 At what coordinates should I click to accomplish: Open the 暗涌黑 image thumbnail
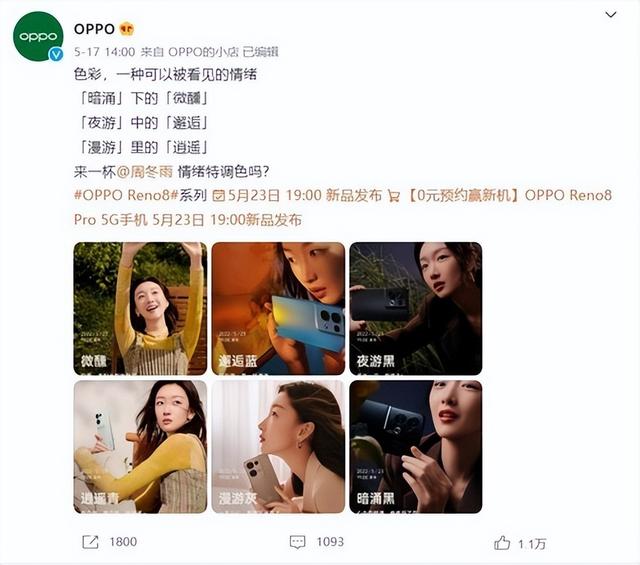click(416, 447)
